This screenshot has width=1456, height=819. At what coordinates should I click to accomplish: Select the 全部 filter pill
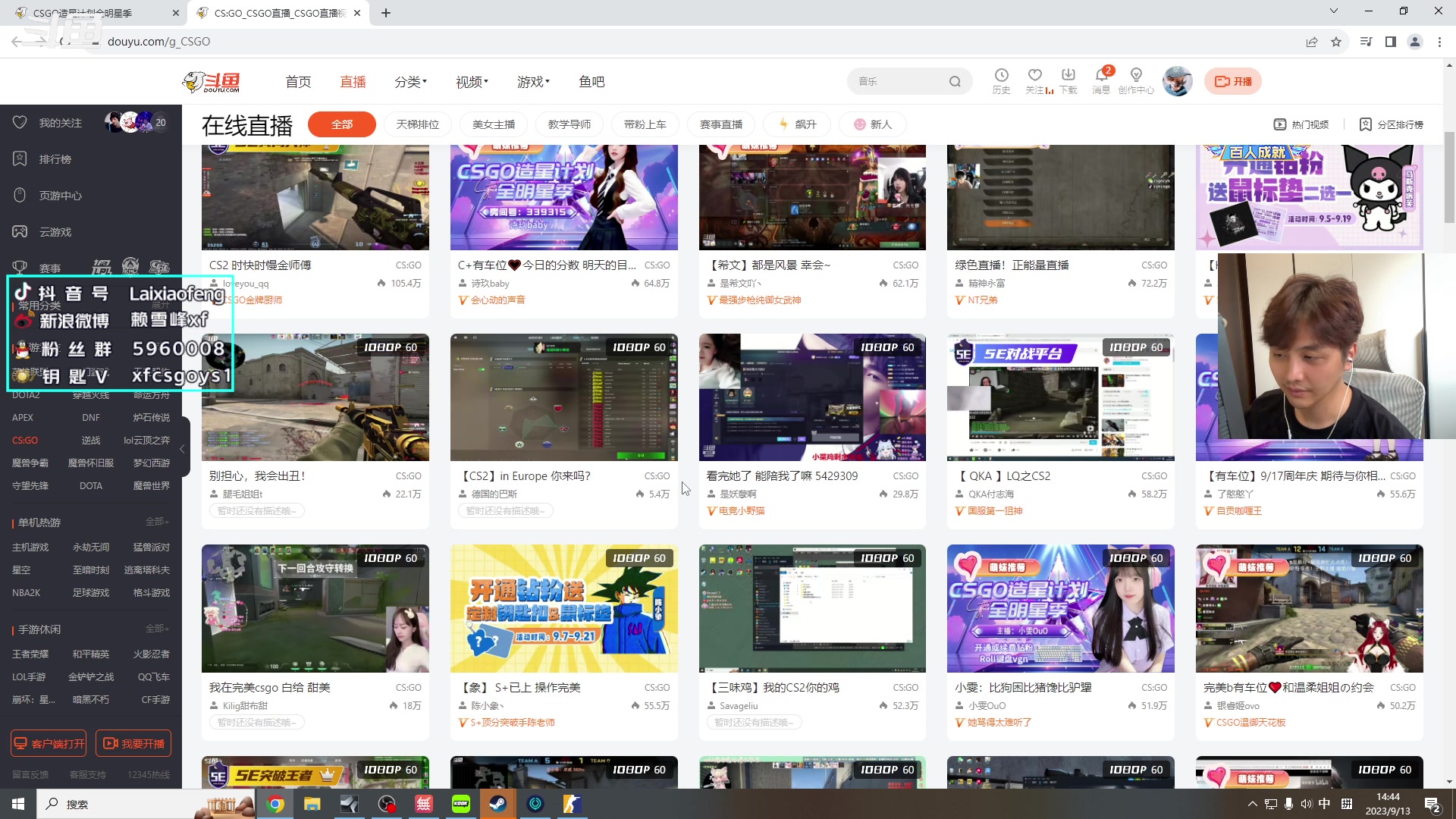point(342,124)
